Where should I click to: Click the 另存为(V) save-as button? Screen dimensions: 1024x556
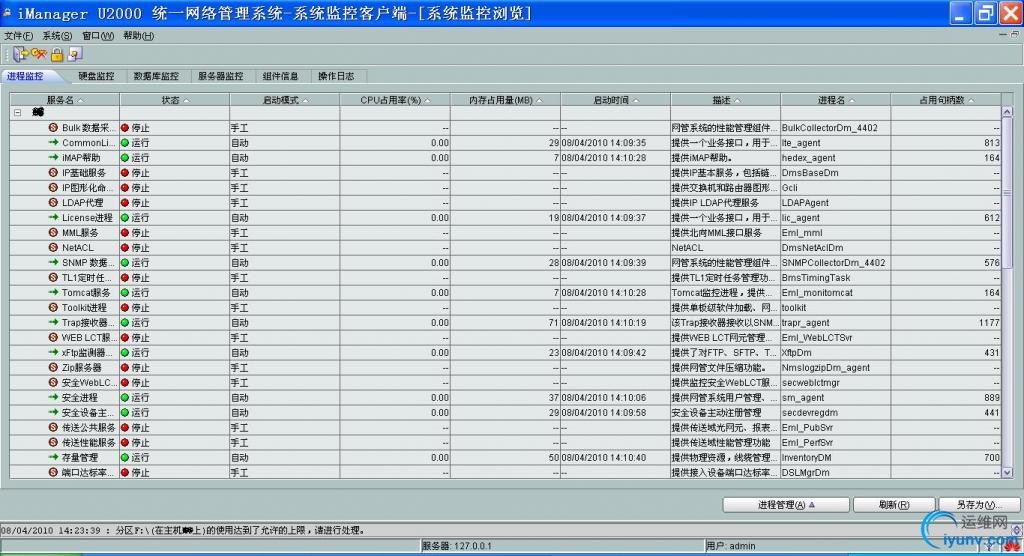[978, 504]
